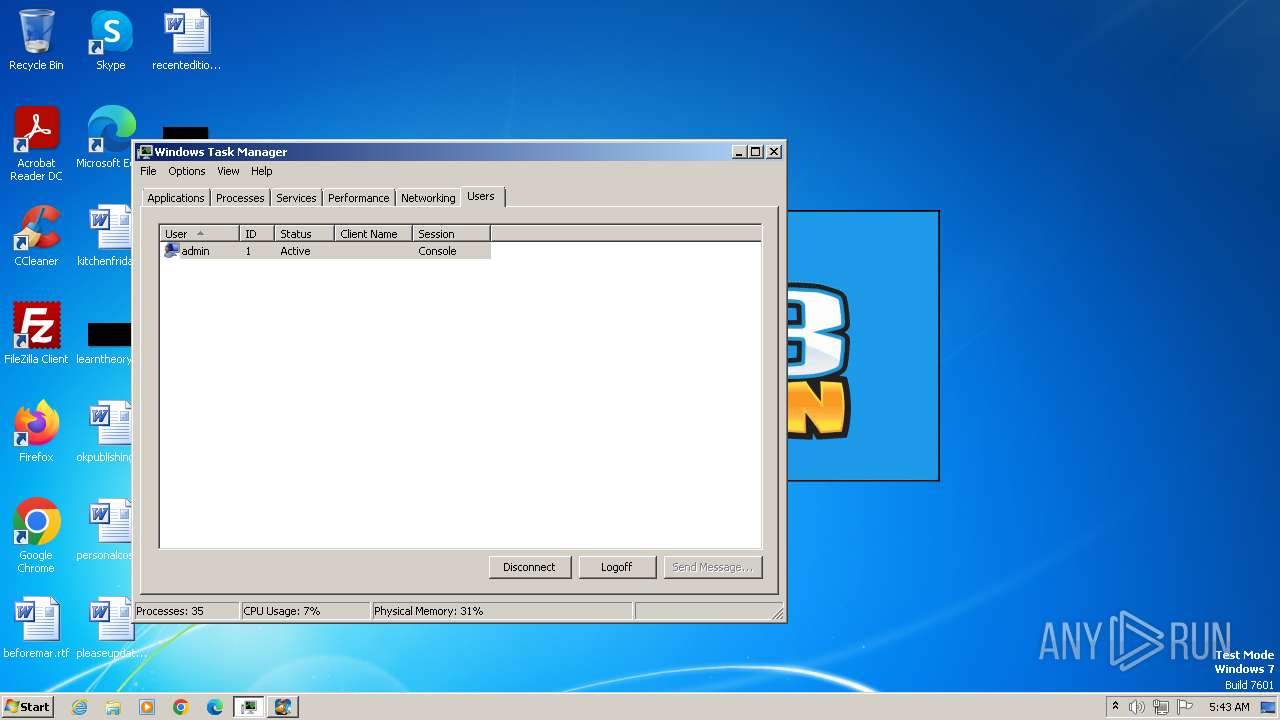Click the 5:43 AM taskbar clock

click(x=1229, y=707)
